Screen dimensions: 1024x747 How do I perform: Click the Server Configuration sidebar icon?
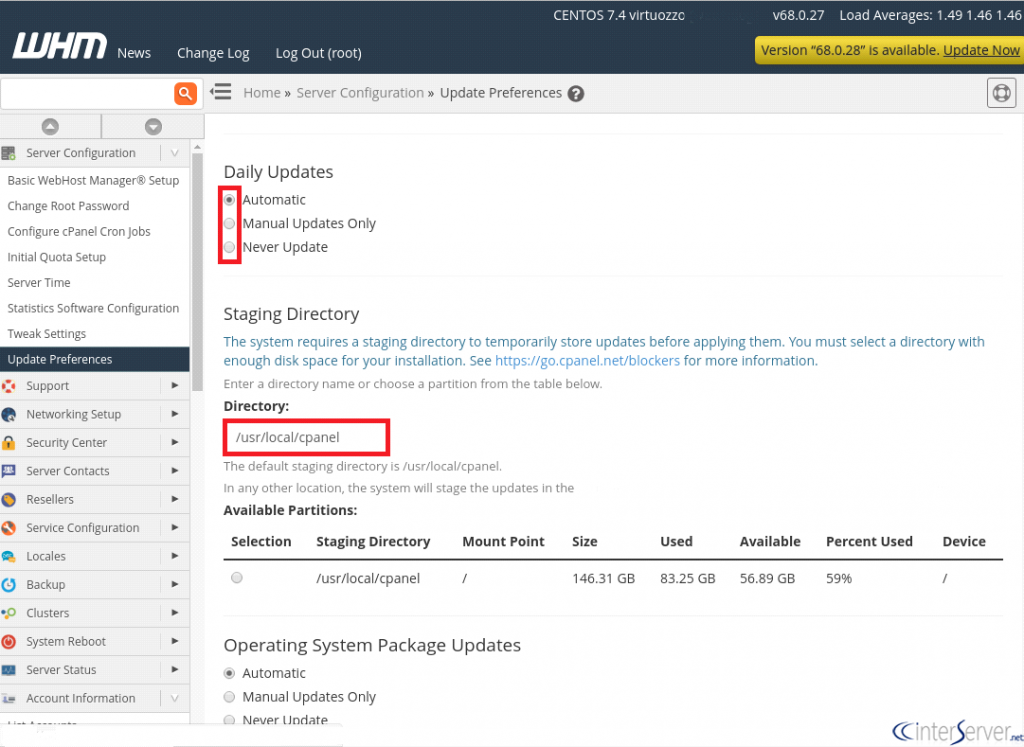click(8, 153)
